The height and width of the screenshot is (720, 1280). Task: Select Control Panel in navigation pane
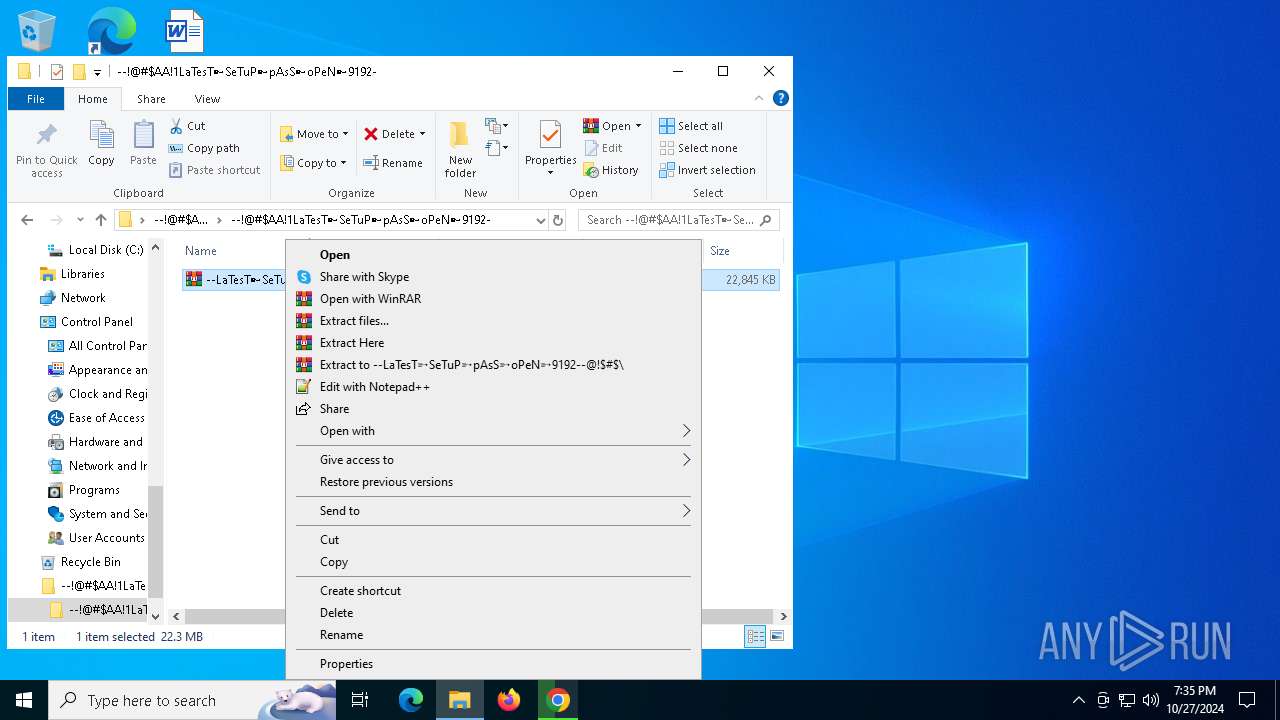coord(96,322)
